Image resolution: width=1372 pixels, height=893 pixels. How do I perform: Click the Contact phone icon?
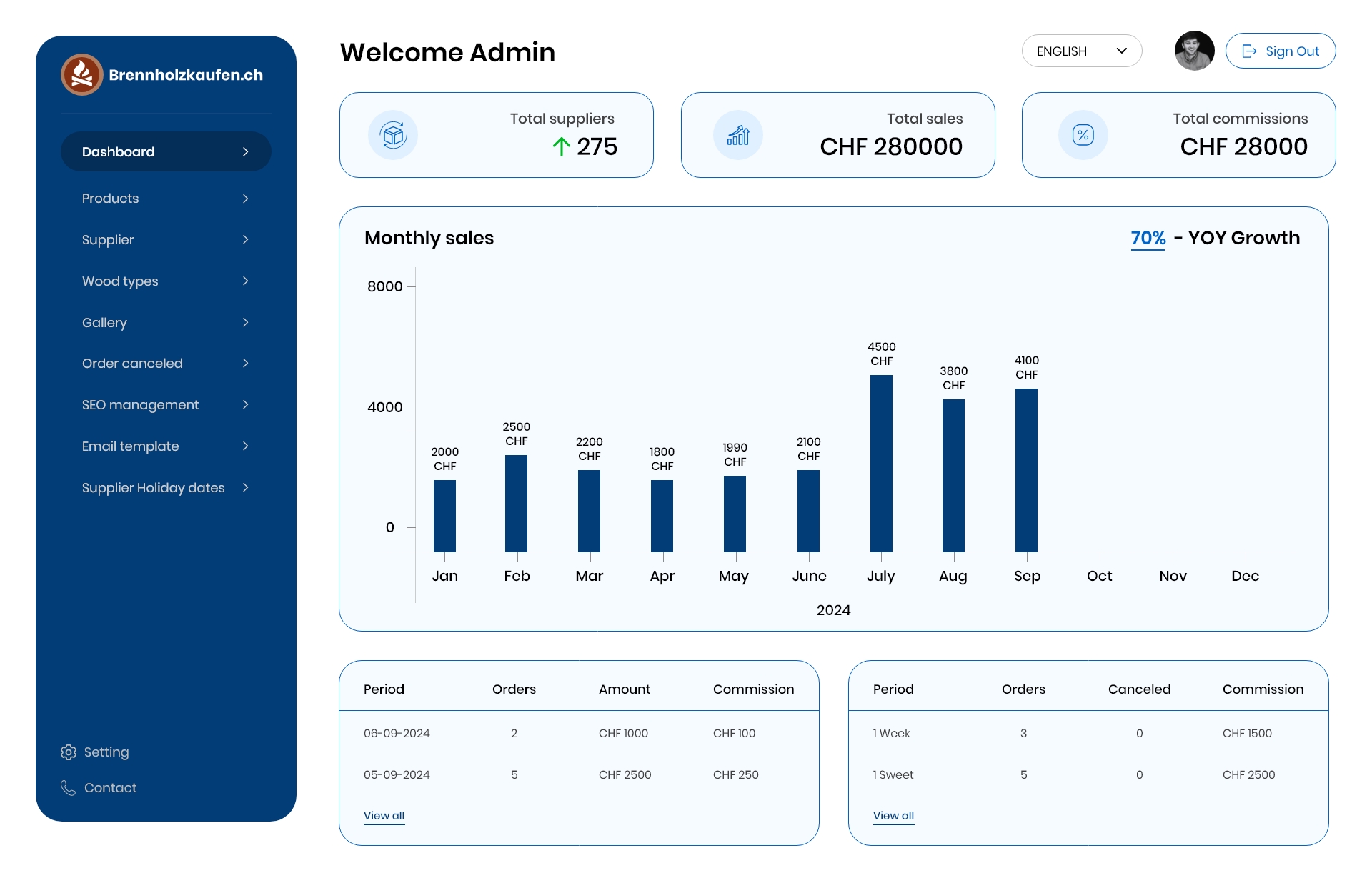coord(68,788)
